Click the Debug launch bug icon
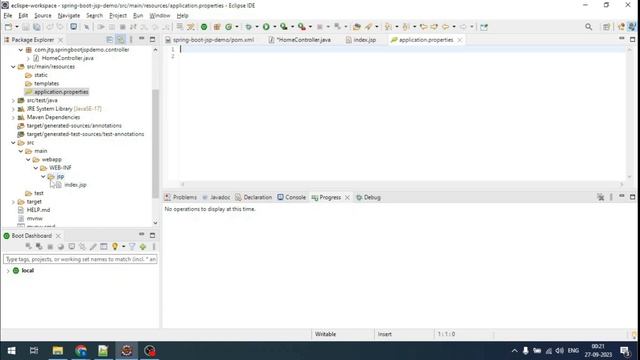The image size is (640, 360). [248, 27]
